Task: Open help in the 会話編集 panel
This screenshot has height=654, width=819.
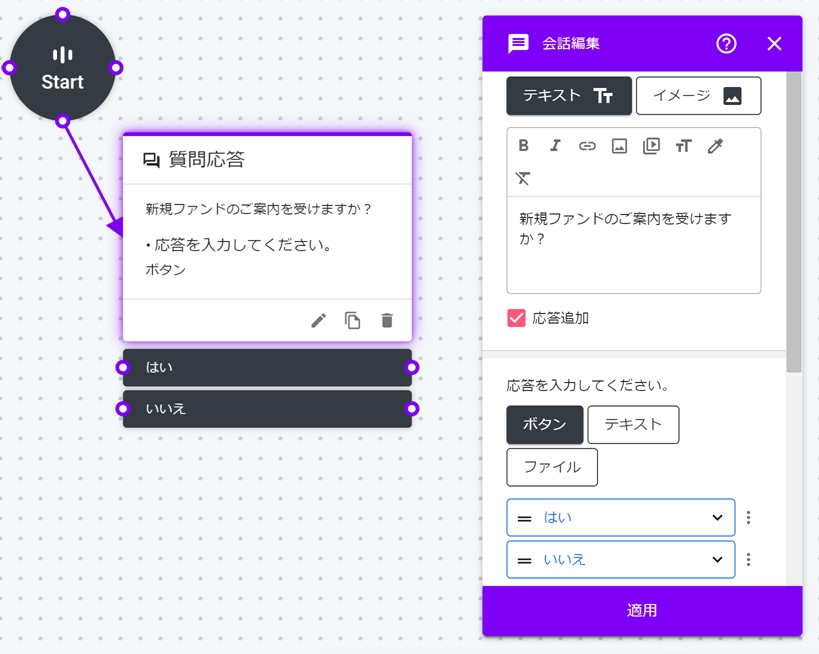Action: (726, 43)
